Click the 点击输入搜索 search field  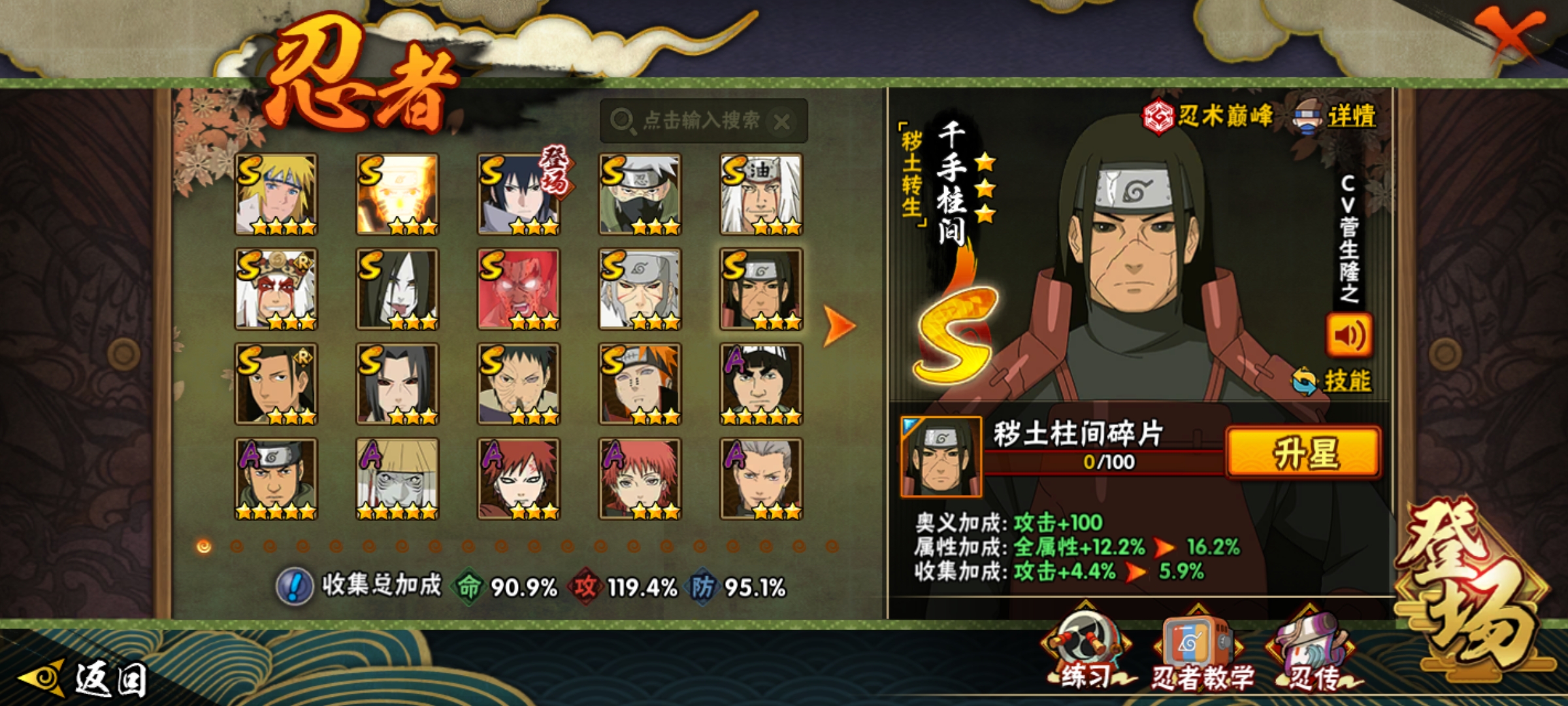click(703, 121)
